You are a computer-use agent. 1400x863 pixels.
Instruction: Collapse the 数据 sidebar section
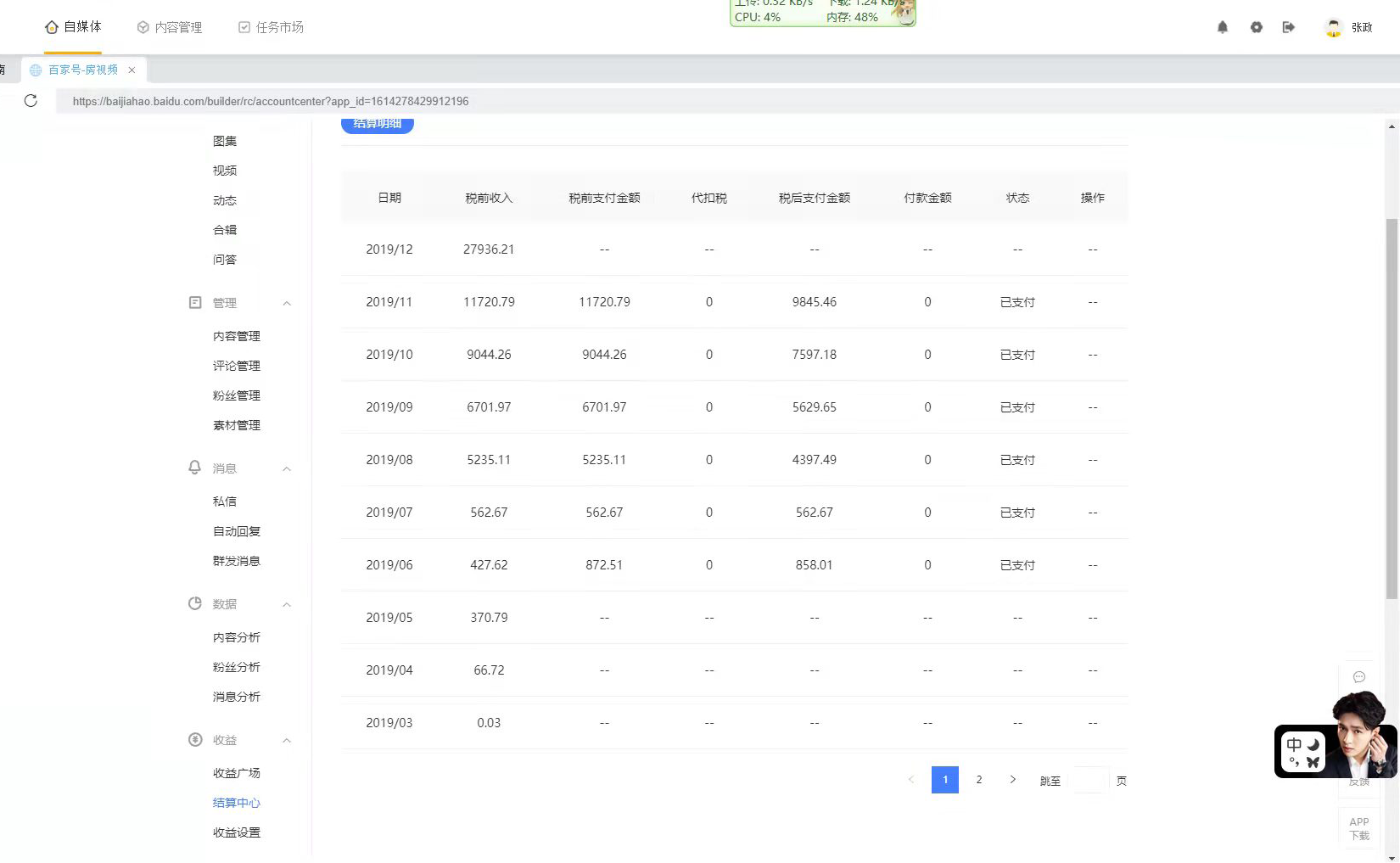(287, 604)
